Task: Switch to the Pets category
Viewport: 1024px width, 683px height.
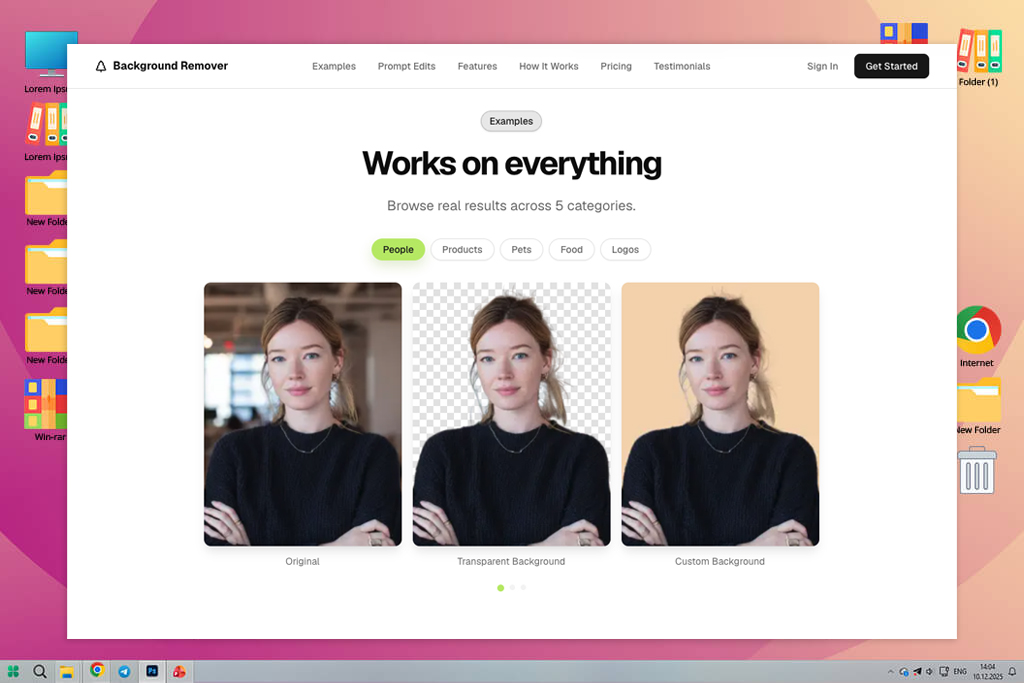Action: pyautogui.click(x=521, y=249)
